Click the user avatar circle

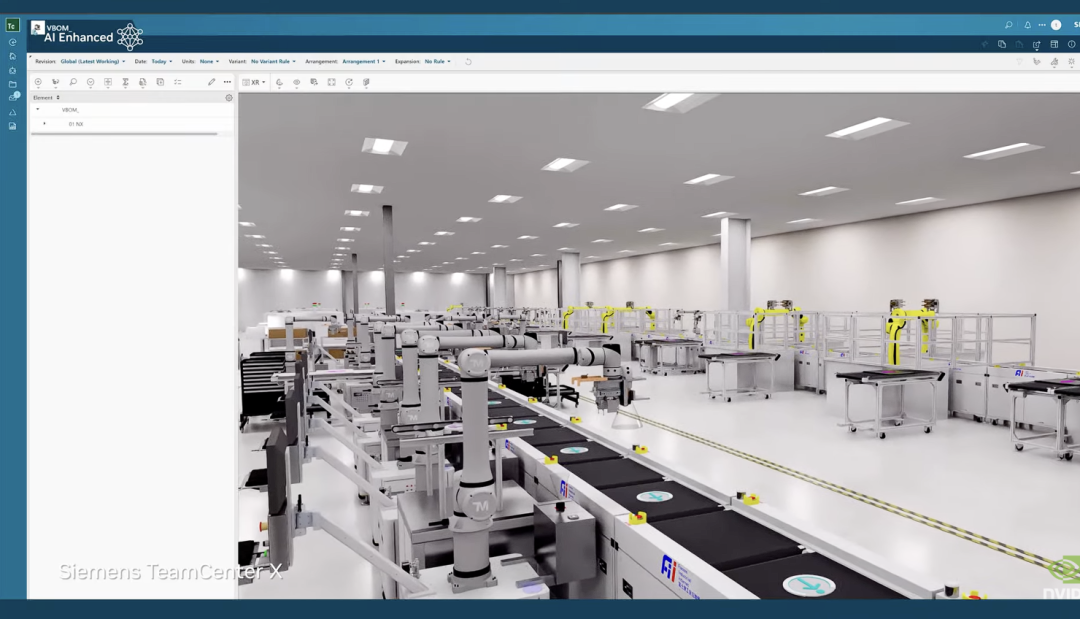pos(1056,25)
